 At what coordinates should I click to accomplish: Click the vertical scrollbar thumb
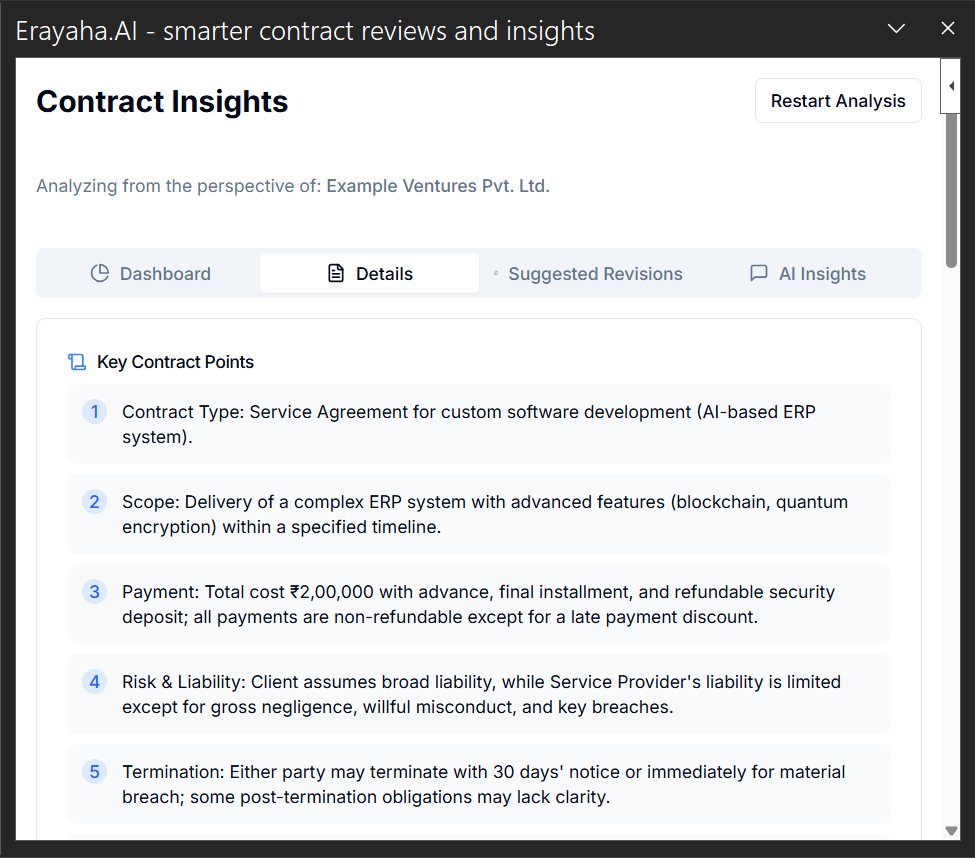pyautogui.click(x=951, y=190)
